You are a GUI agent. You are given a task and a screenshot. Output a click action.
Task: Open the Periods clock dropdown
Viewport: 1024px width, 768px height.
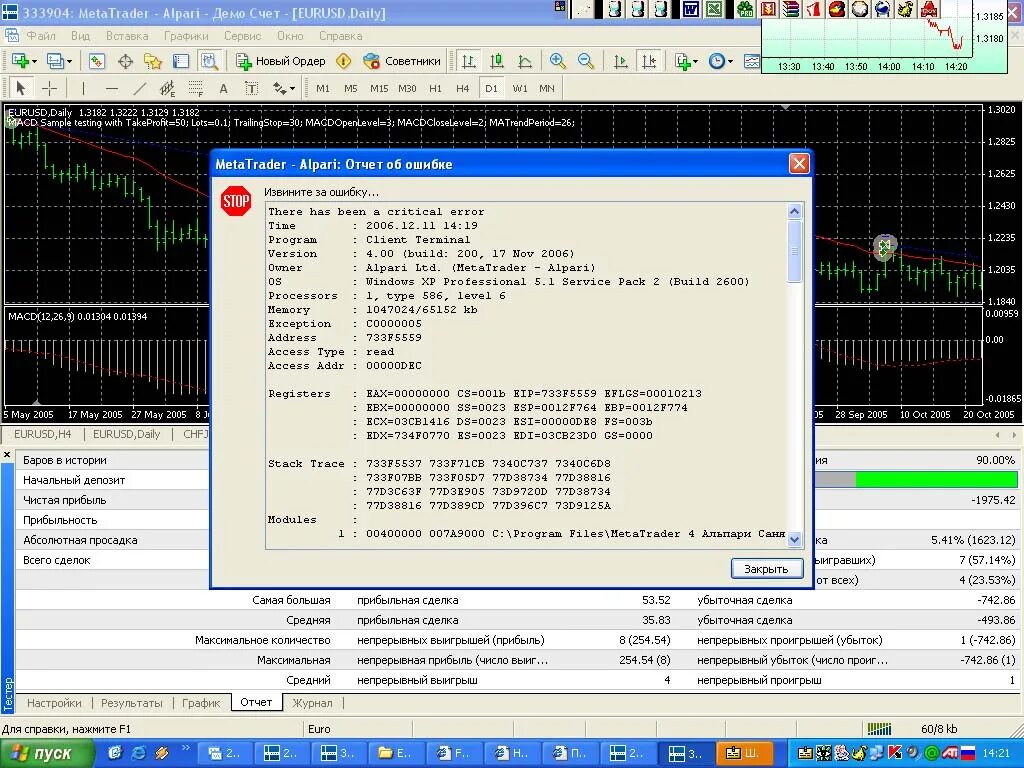click(721, 61)
